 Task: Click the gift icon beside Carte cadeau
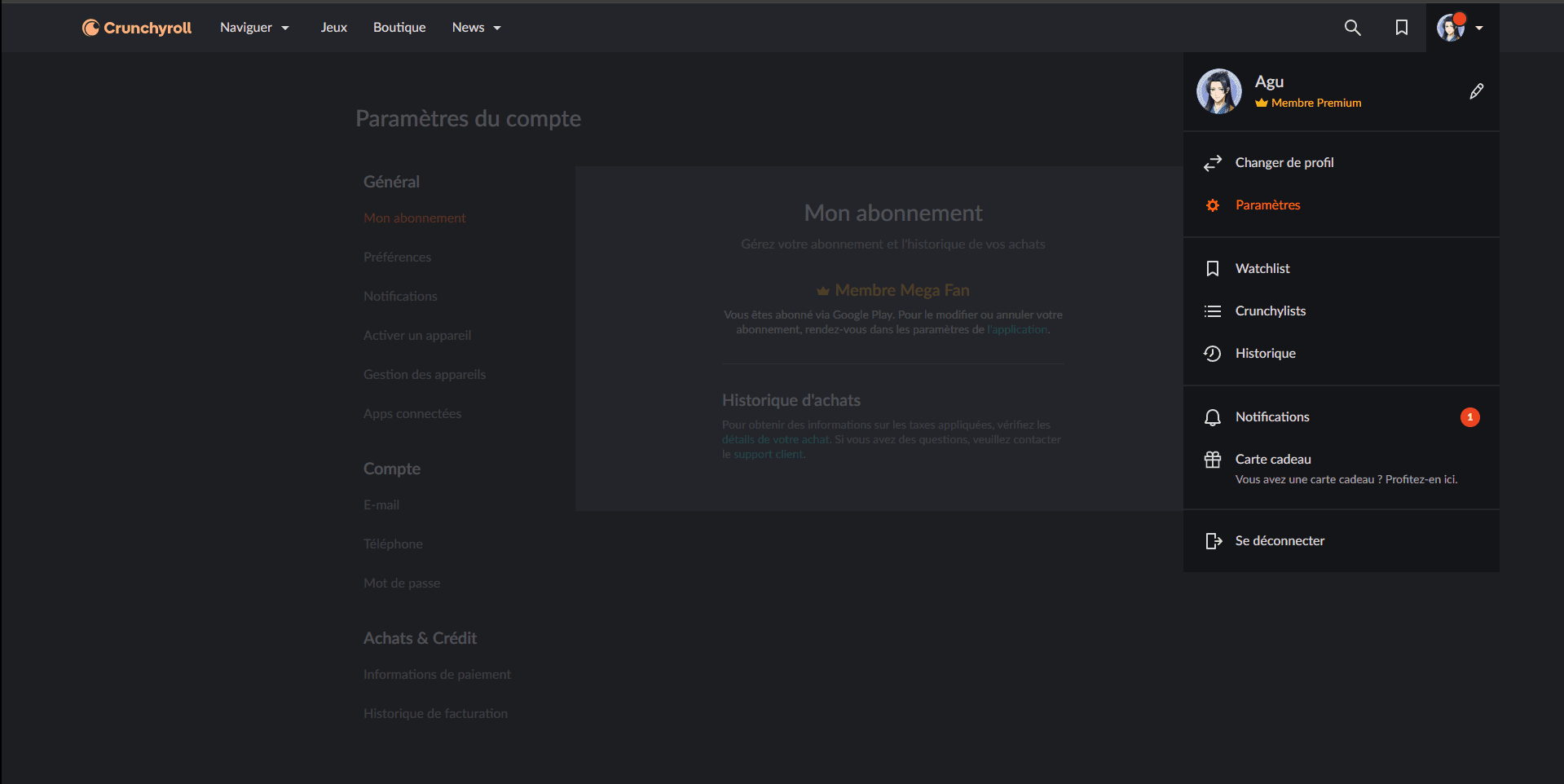pyautogui.click(x=1213, y=460)
